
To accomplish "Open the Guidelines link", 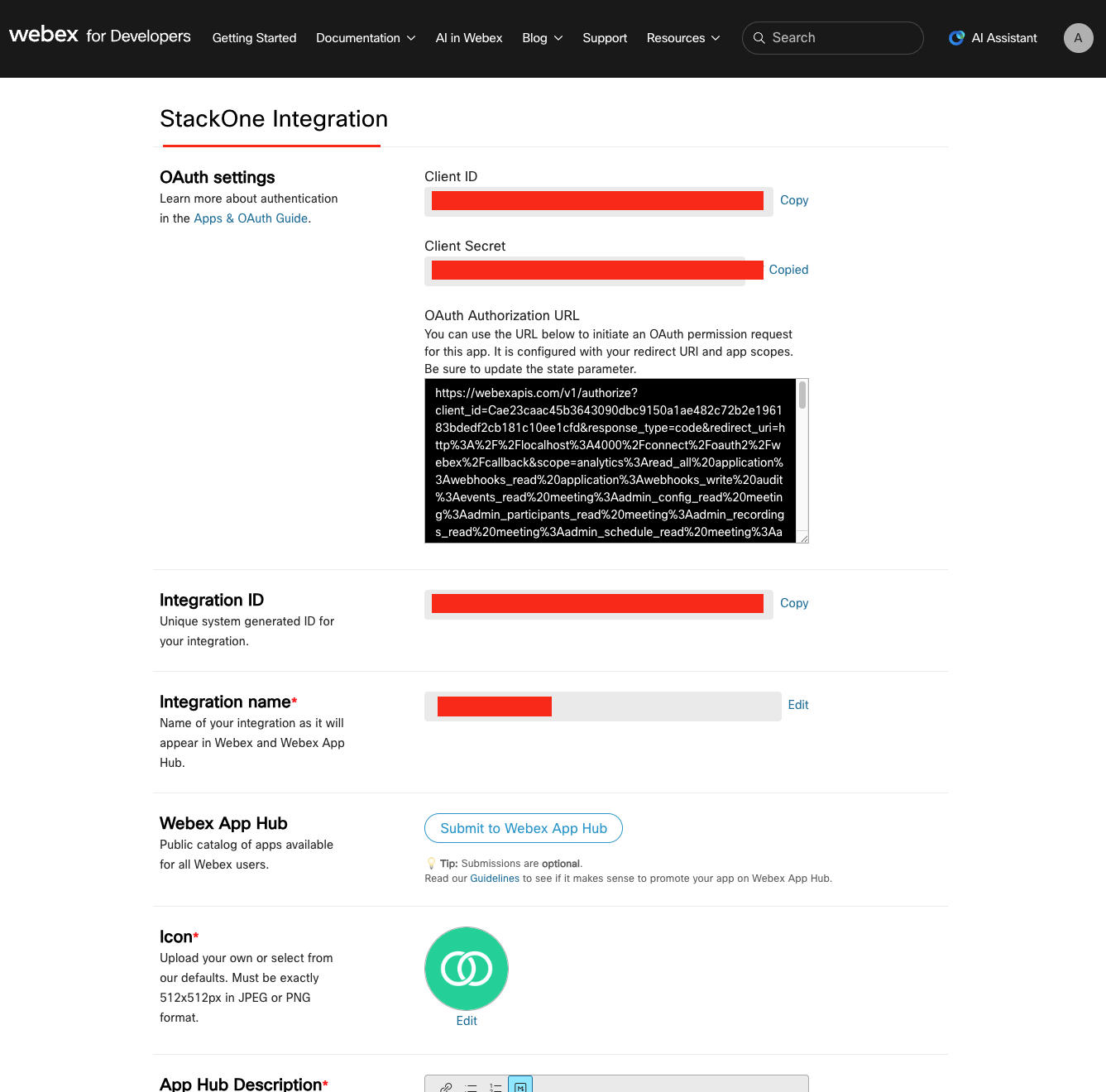I will [x=495, y=879].
